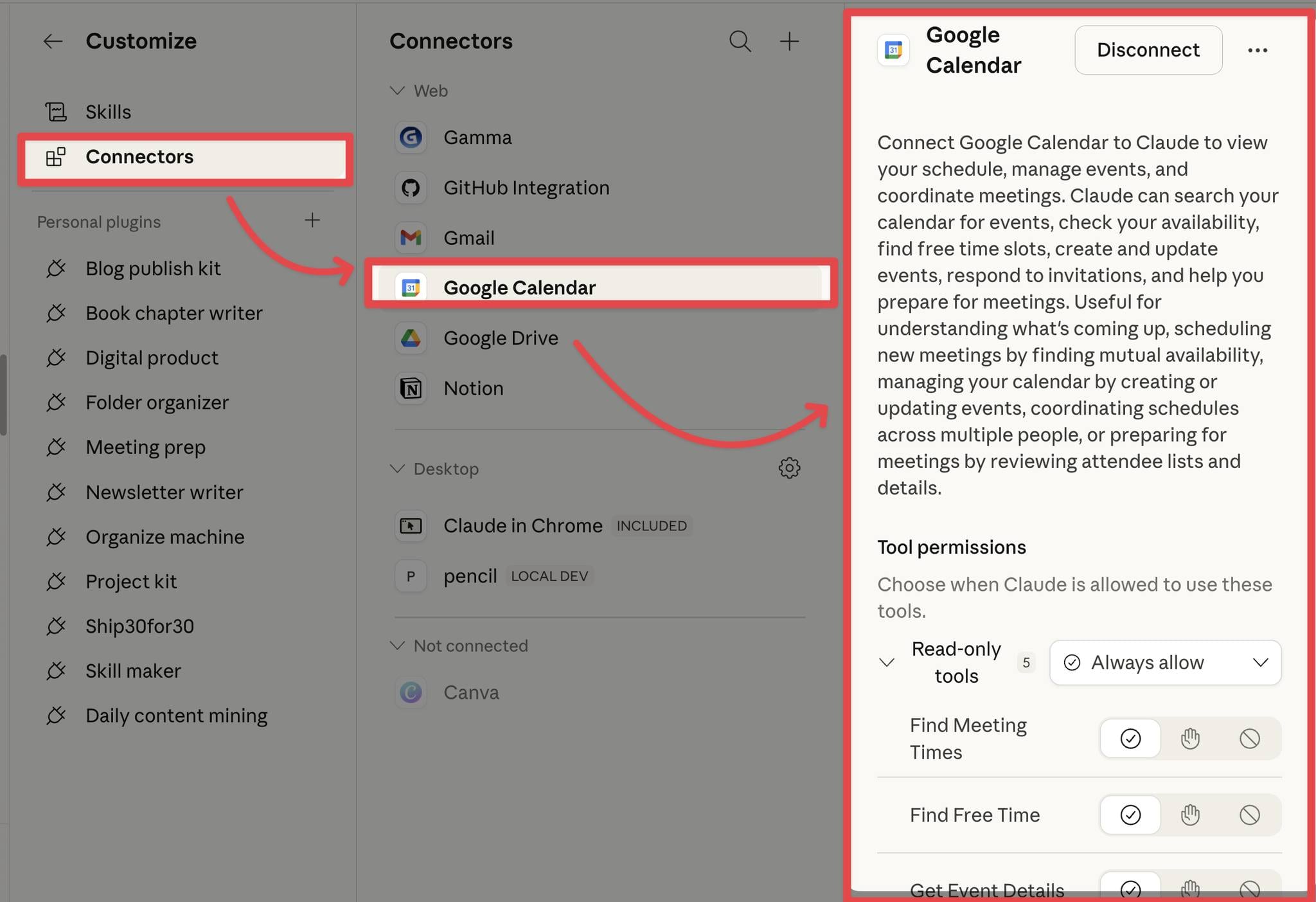Set Find Meeting Times to needs approval

click(x=1189, y=738)
